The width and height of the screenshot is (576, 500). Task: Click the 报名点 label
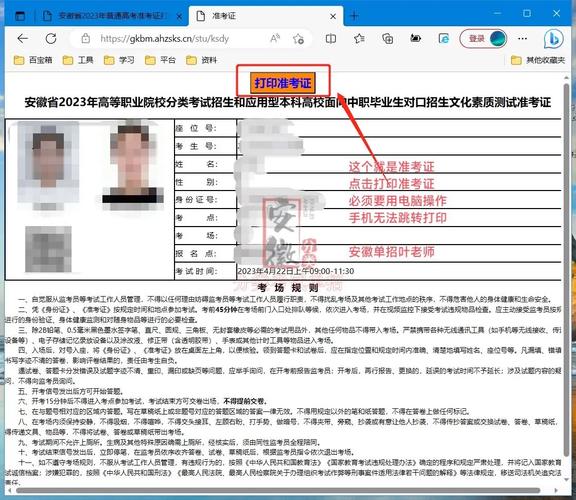[x=196, y=253]
